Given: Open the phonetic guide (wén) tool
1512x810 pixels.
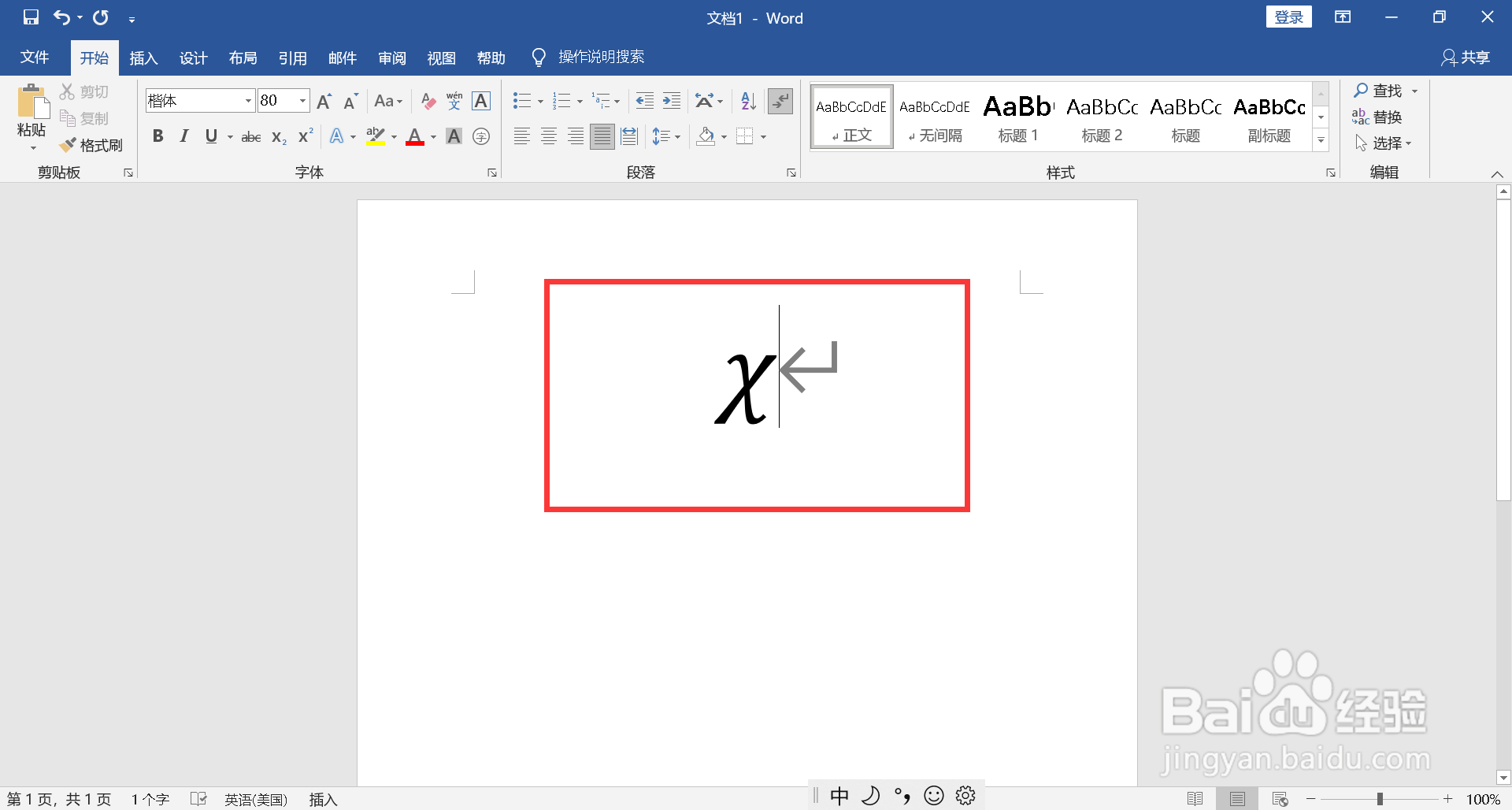Looking at the screenshot, I should click(454, 101).
